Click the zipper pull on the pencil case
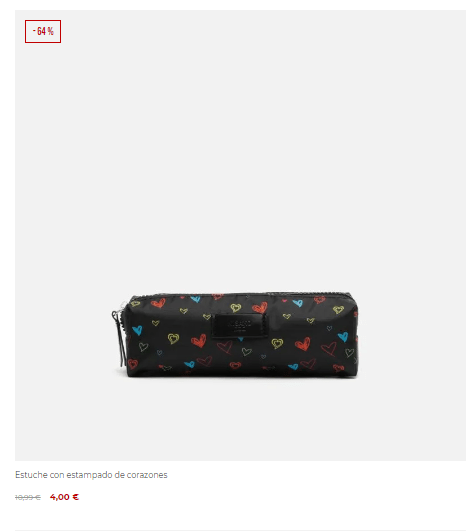The image size is (471, 531). pyautogui.click(x=119, y=335)
